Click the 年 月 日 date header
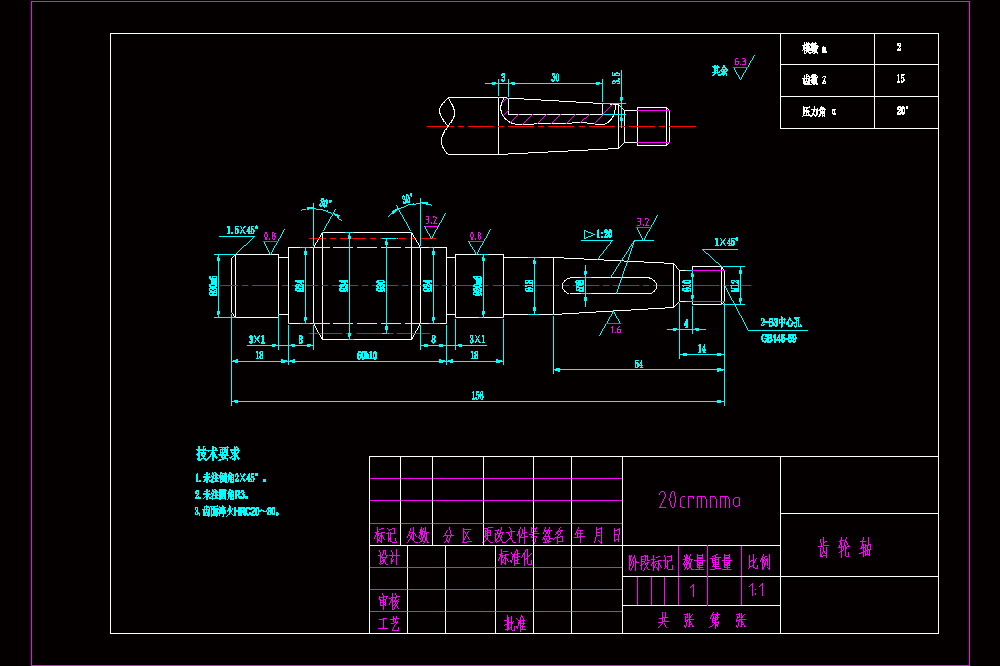 pyautogui.click(x=597, y=535)
